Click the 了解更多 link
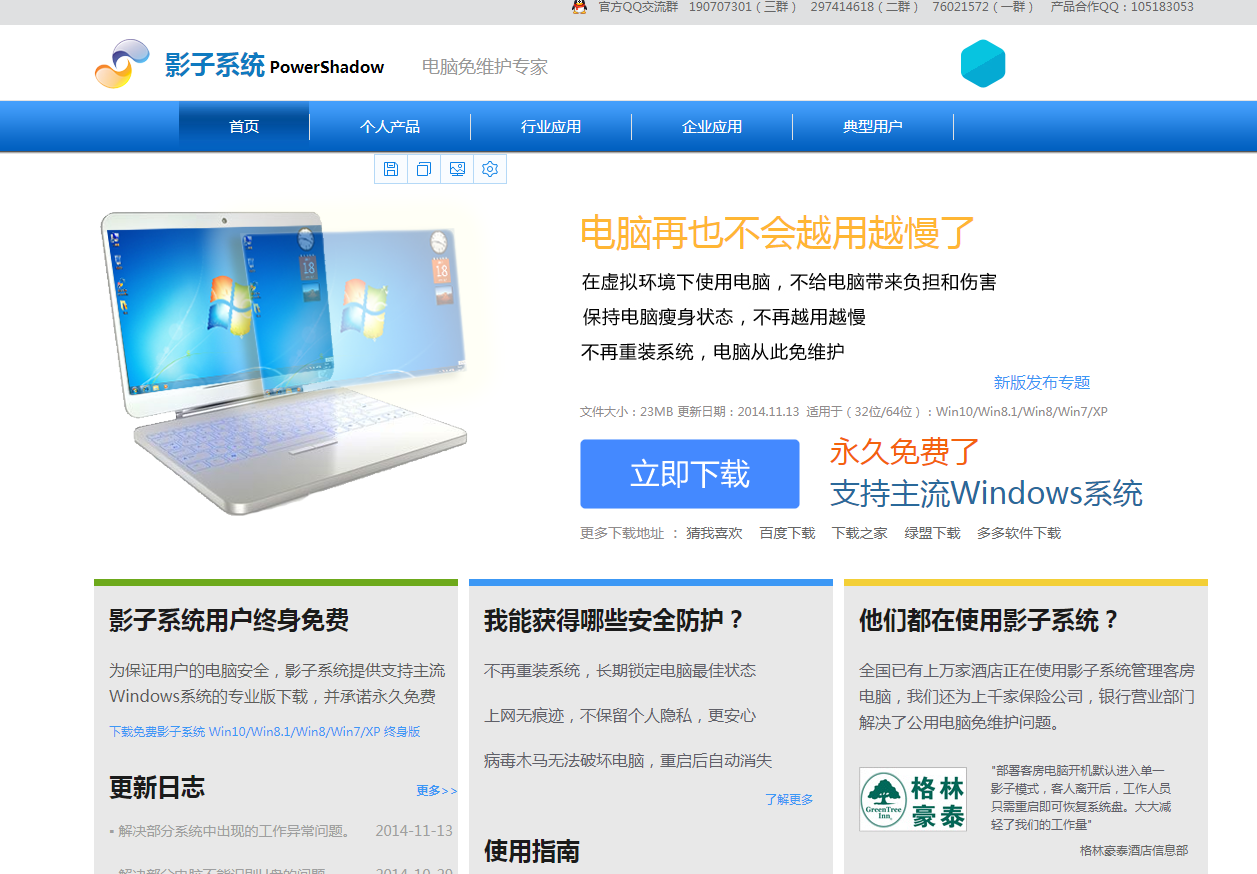Viewport: 1257px width, 874px height. [x=789, y=799]
